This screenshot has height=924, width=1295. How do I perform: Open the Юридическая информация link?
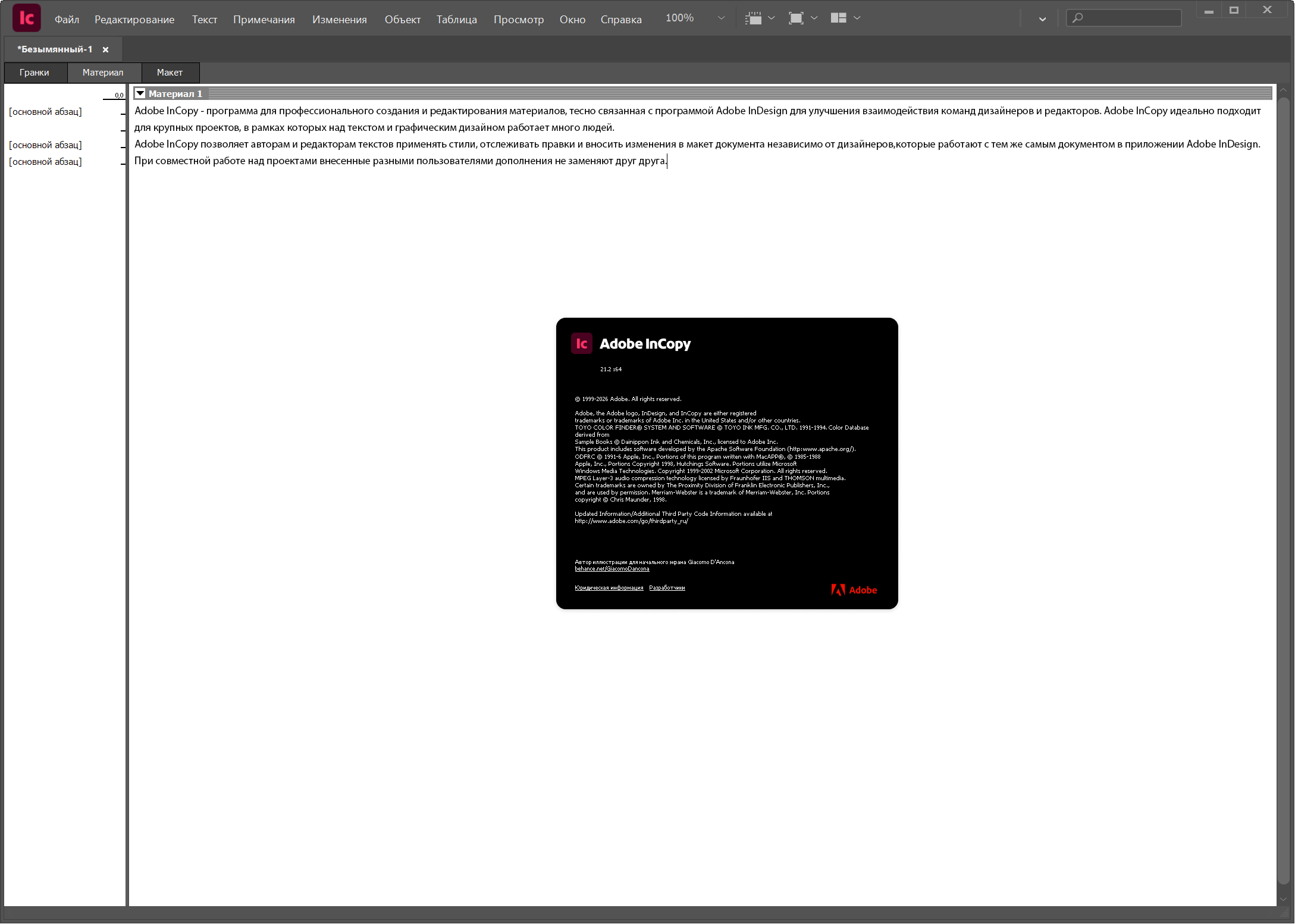[x=609, y=588]
